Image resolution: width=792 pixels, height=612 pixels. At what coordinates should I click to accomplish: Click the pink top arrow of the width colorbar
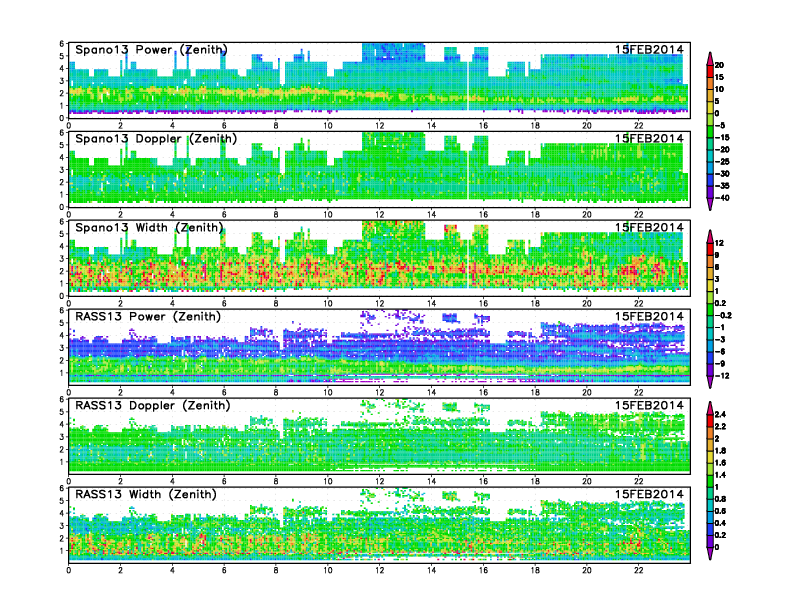[x=710, y=407]
